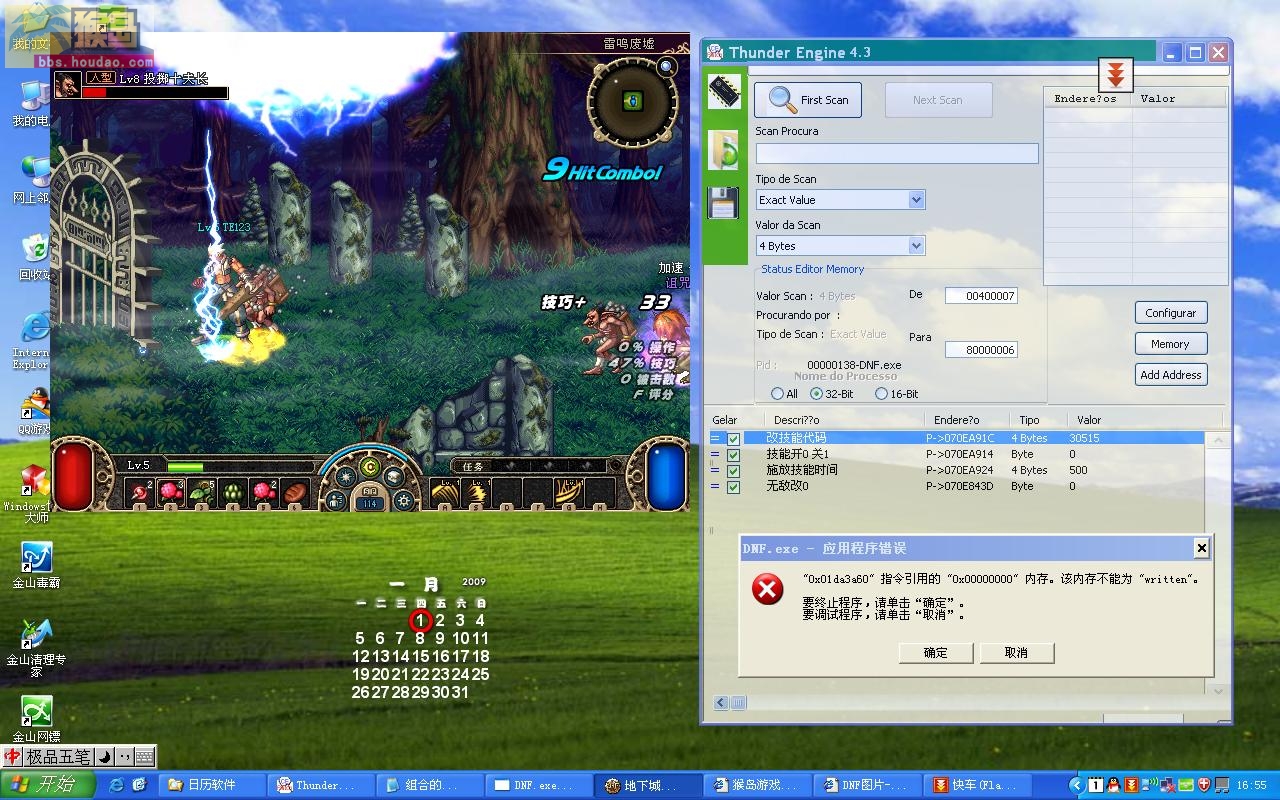Screen dimensions: 1280x800
Task: Switch to 地下城 taskbar window
Action: click(647, 785)
